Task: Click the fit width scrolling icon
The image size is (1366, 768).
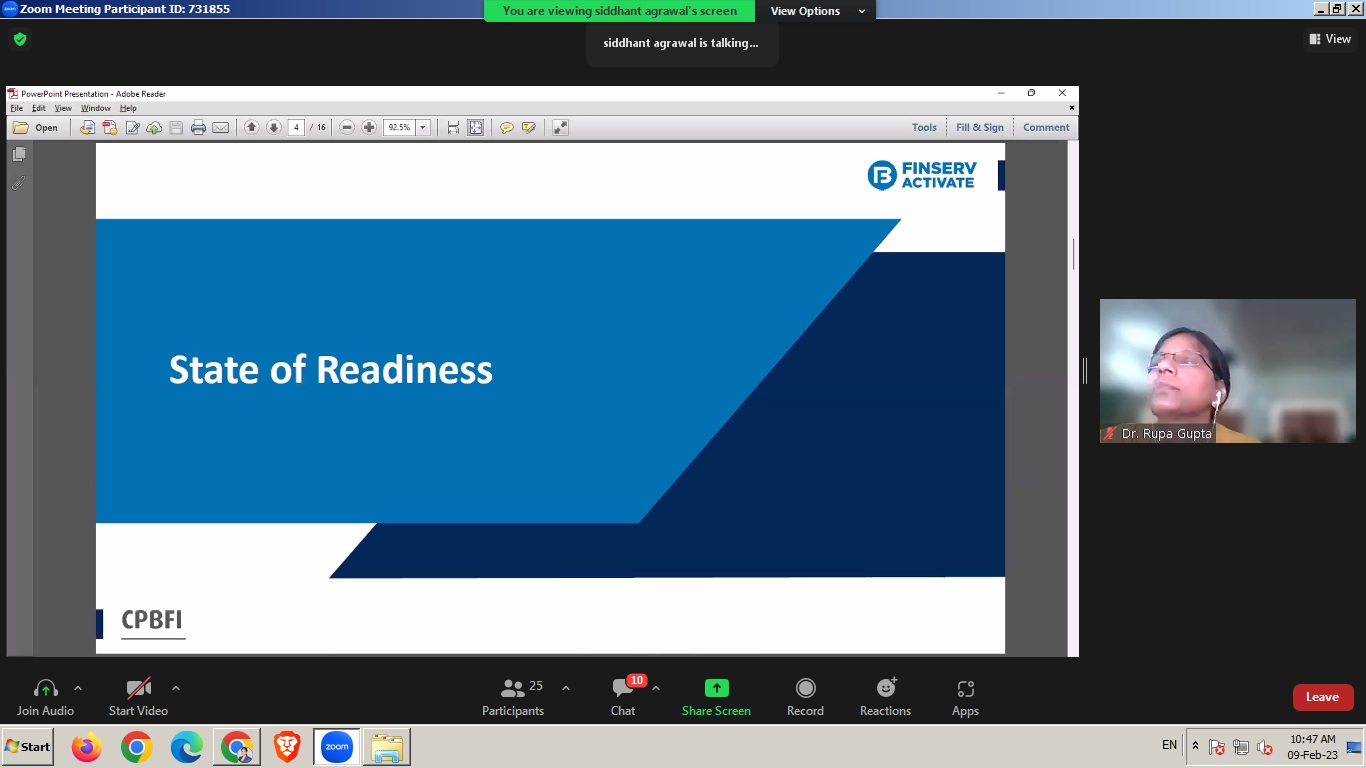Action: pyautogui.click(x=453, y=127)
